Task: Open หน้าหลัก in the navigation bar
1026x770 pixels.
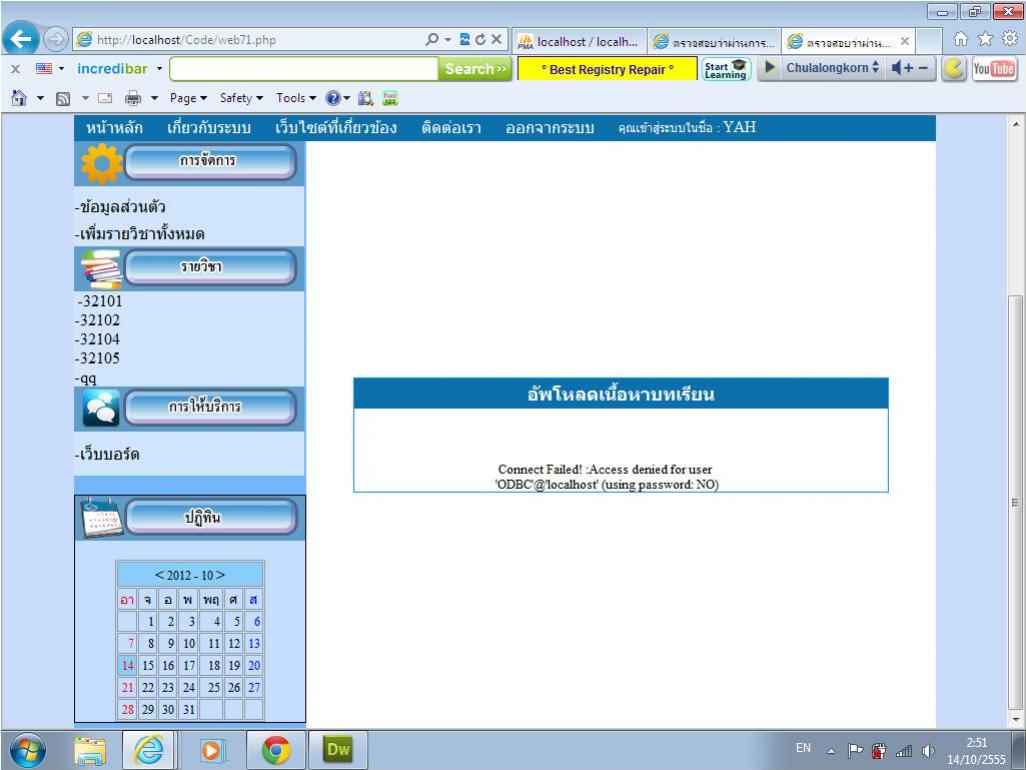Action: pos(115,128)
